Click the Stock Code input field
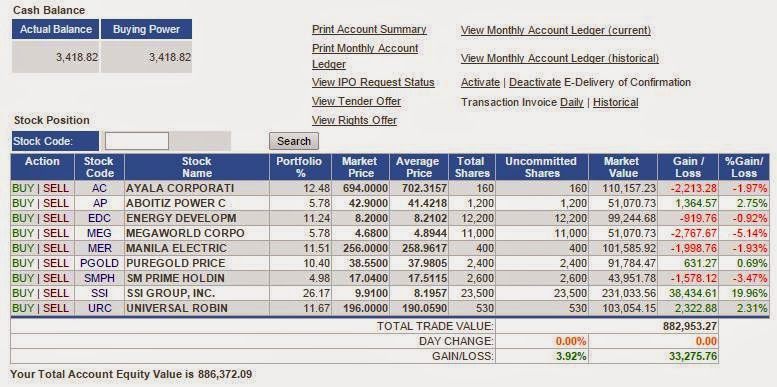This screenshot has height=387, width=777. 137,141
